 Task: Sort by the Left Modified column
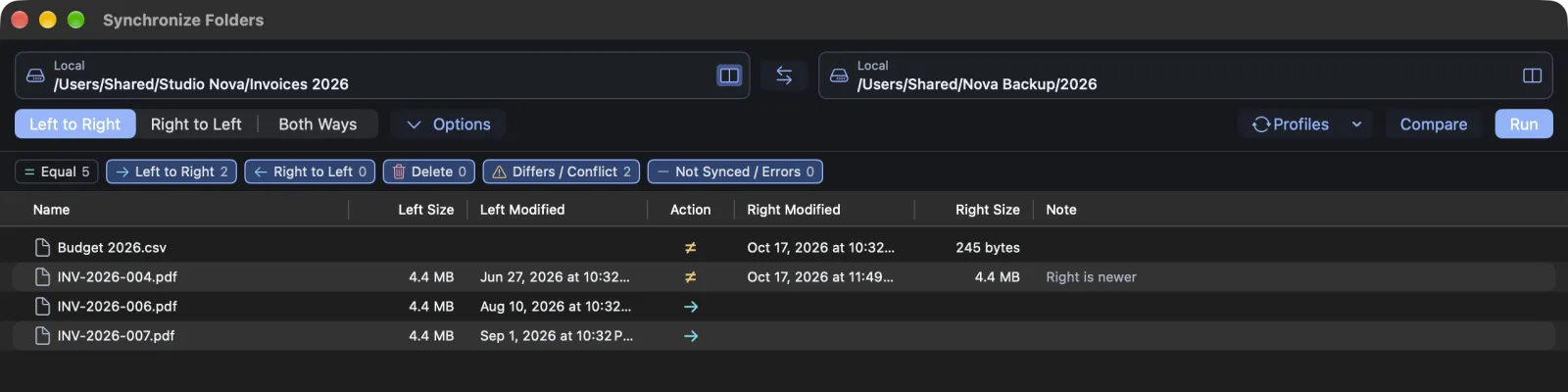click(522, 210)
